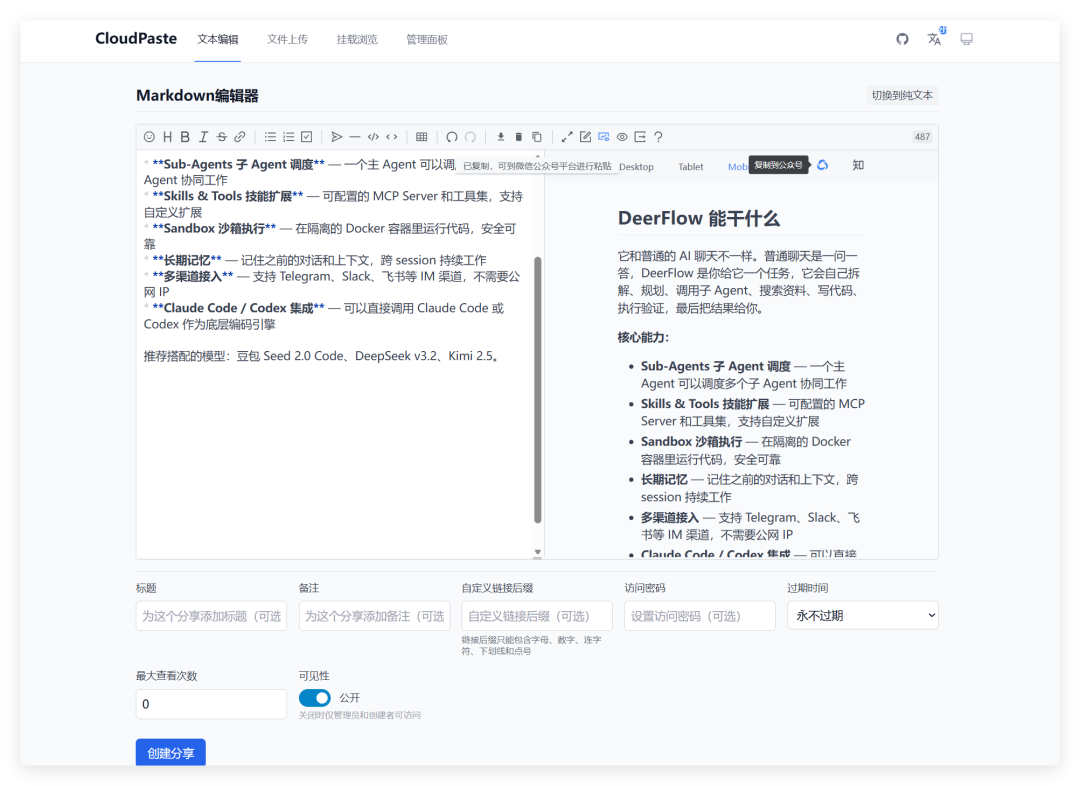The height and width of the screenshot is (786, 1080).
Task: Click the 创建分享 button
Action: (170, 753)
